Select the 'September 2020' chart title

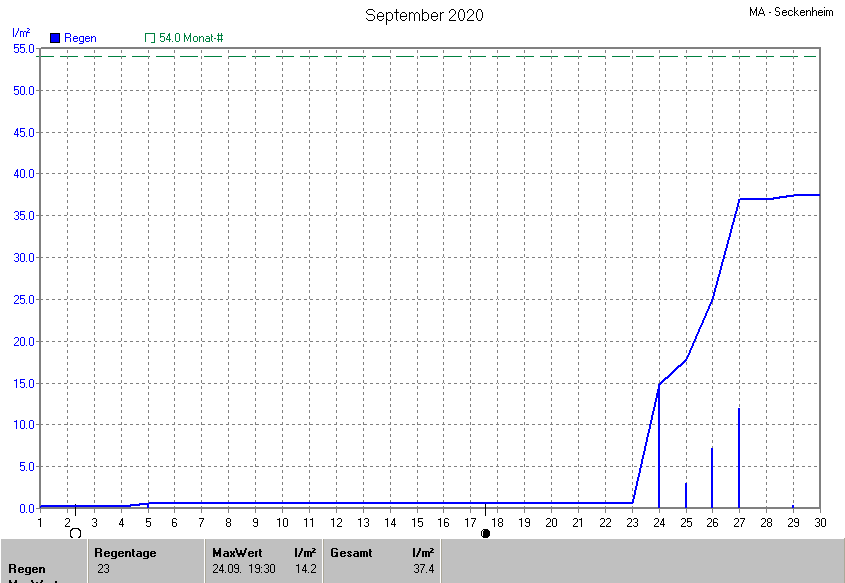tap(424, 15)
